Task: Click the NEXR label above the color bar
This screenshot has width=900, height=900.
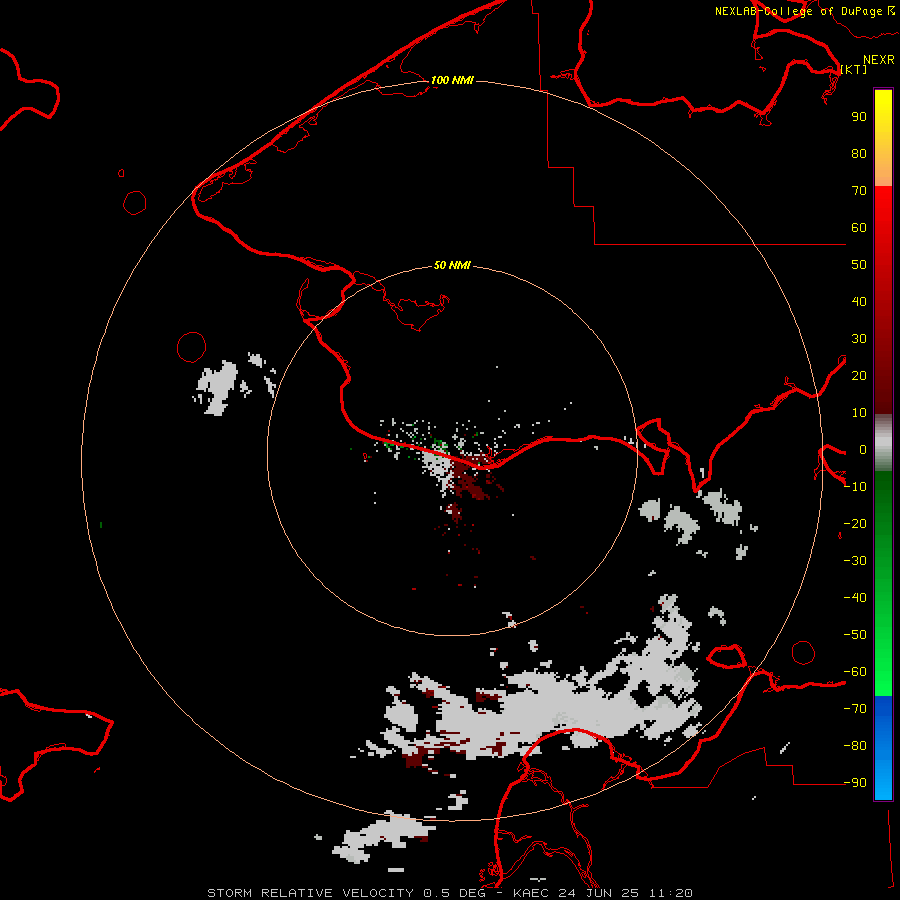Action: tap(879, 60)
